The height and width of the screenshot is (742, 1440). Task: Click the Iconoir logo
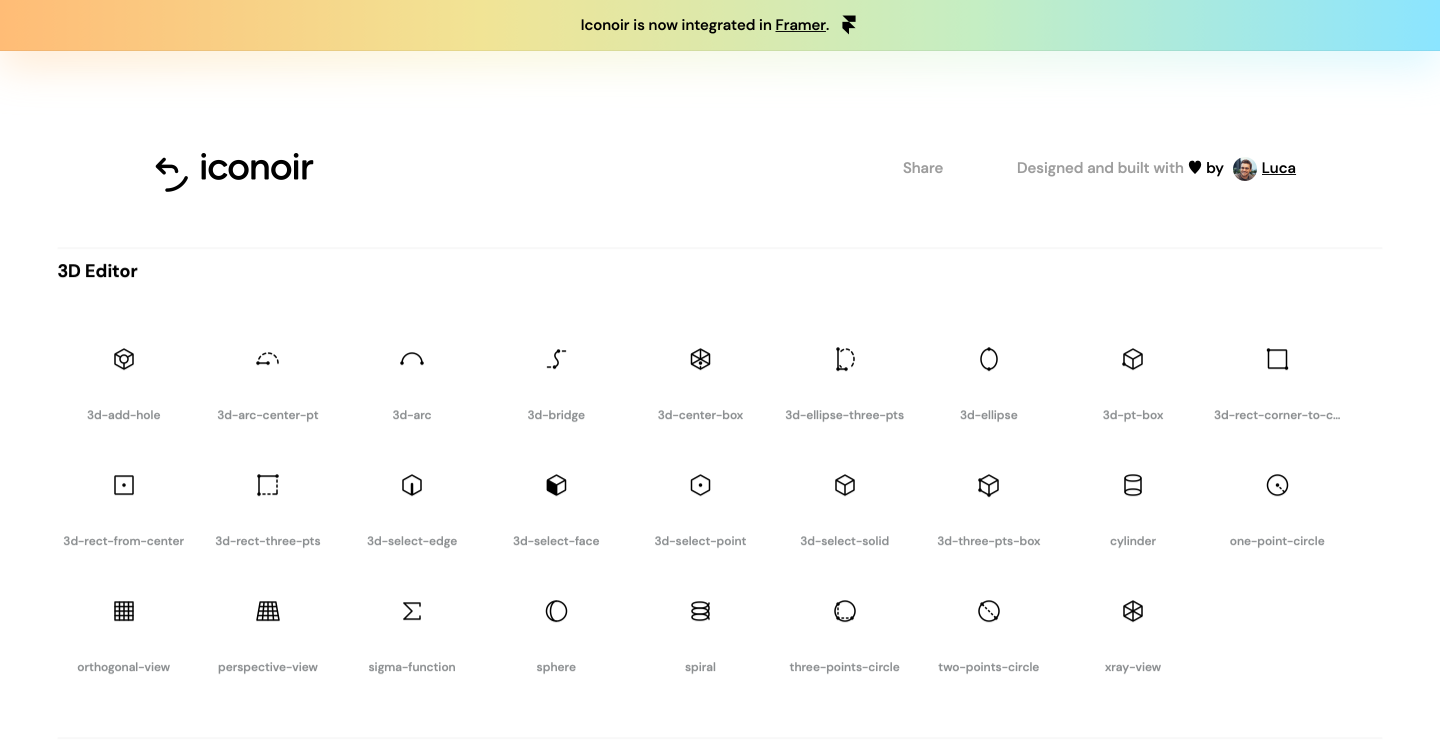pyautogui.click(x=235, y=170)
